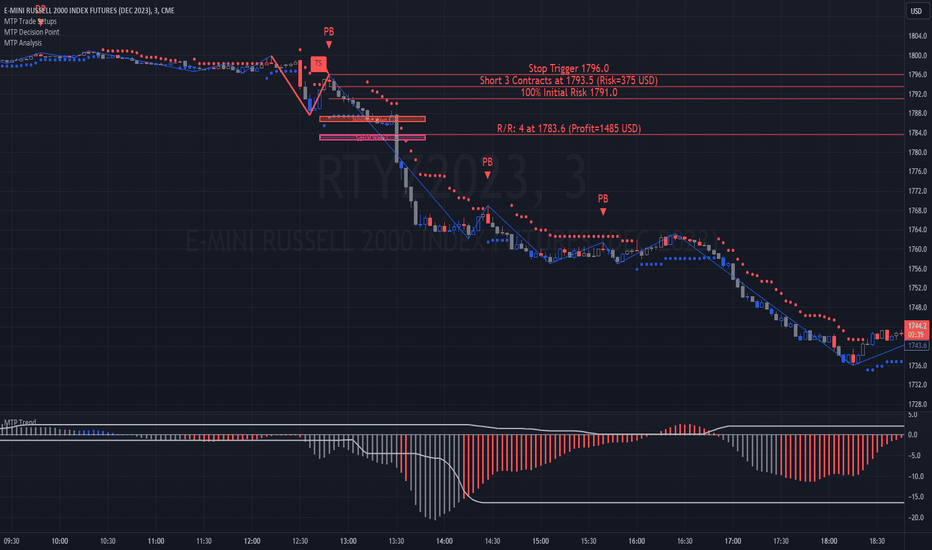Click the 16:30 time axis label
This screenshot has width=932, height=550.
tap(685, 541)
